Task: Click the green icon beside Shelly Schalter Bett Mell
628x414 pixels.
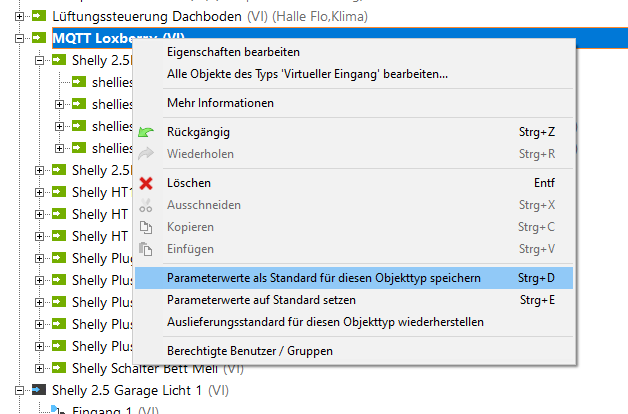Action: pos(59,368)
